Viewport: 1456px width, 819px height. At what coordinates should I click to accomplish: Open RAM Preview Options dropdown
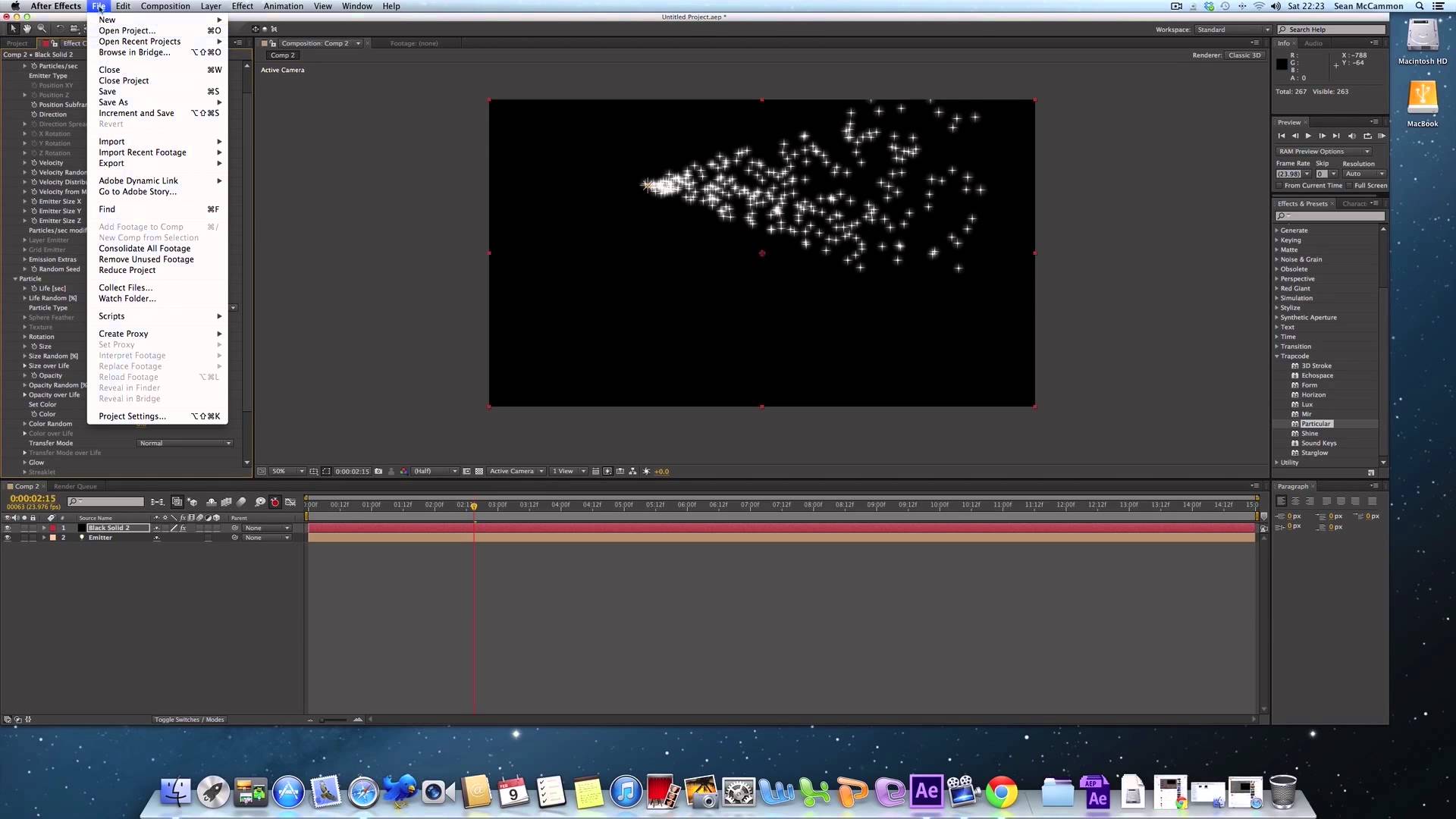point(1324,151)
